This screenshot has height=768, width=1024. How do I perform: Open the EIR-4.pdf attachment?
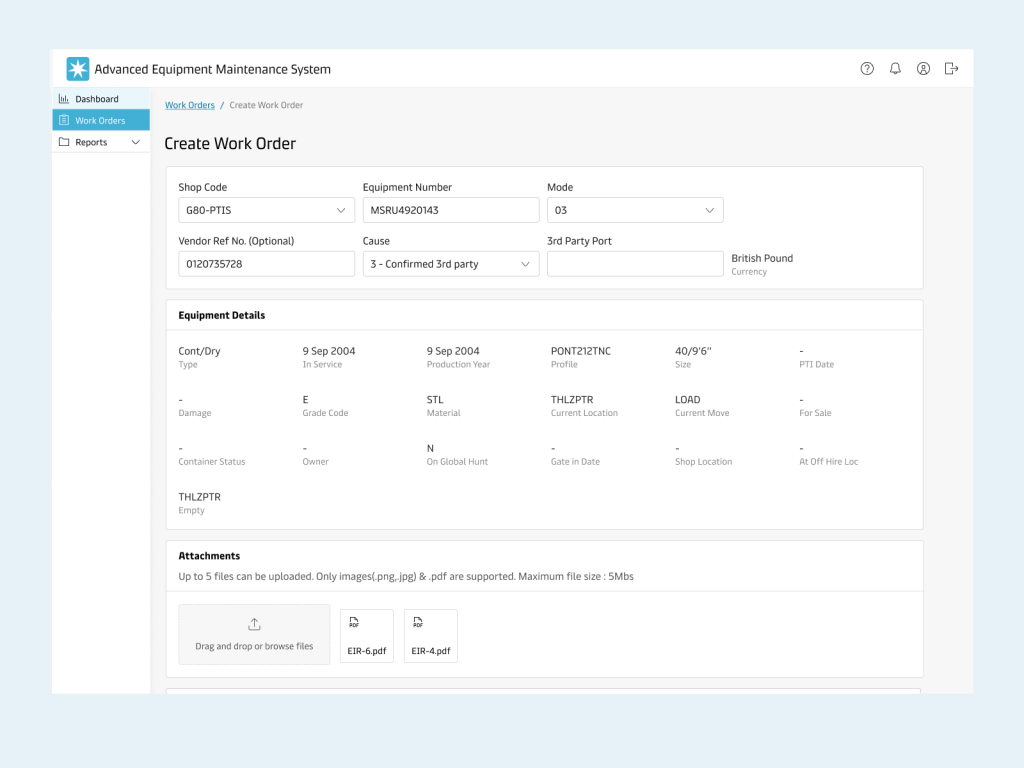click(x=431, y=636)
